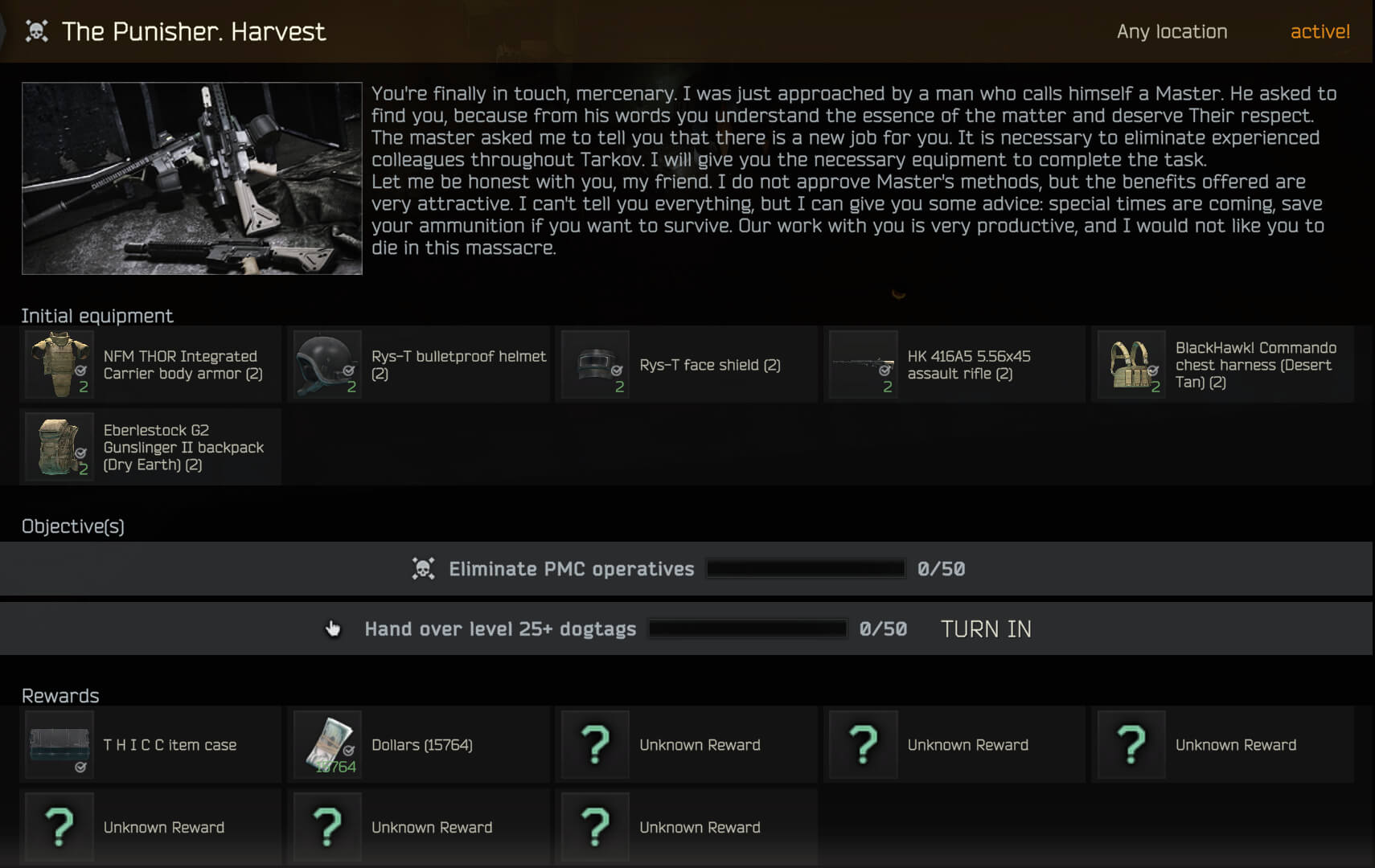Inspect the BlackHawk! Commando chest harness icon
This screenshot has height=868, width=1375.
1131,364
